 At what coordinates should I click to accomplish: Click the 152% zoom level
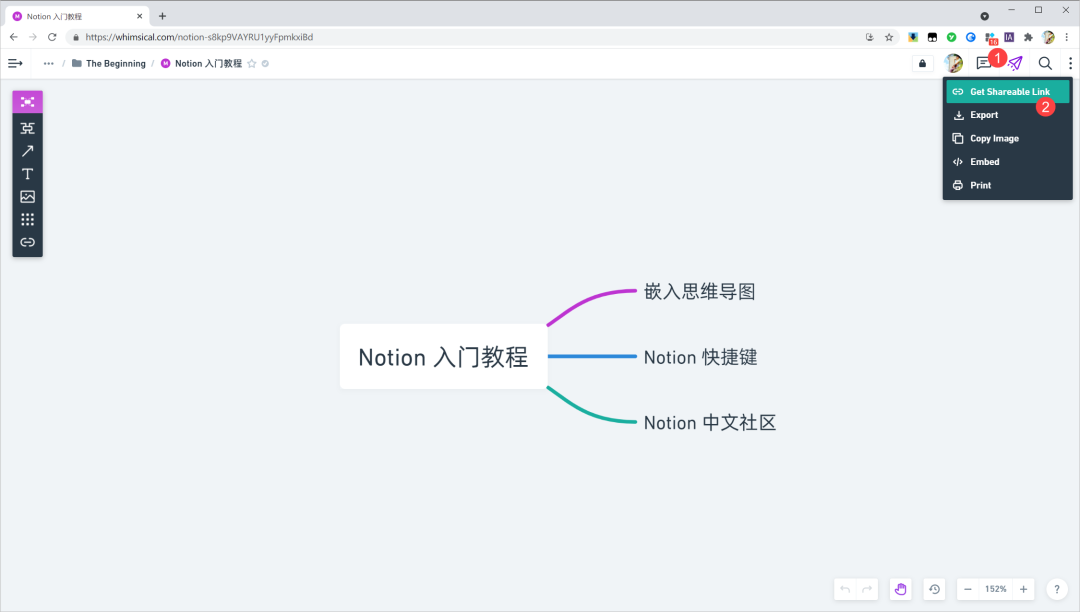(x=995, y=589)
